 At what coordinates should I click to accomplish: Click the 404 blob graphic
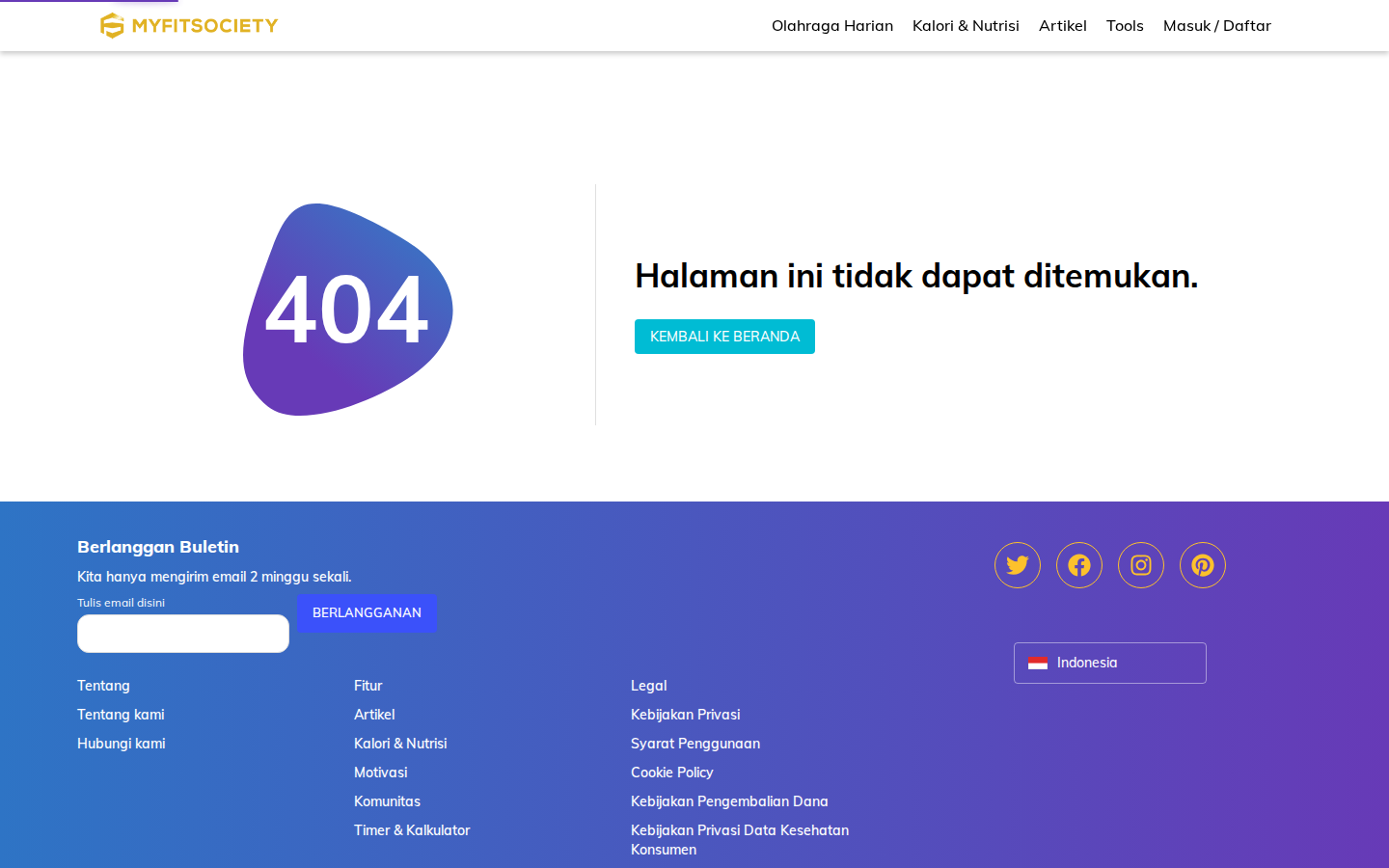pos(348,310)
